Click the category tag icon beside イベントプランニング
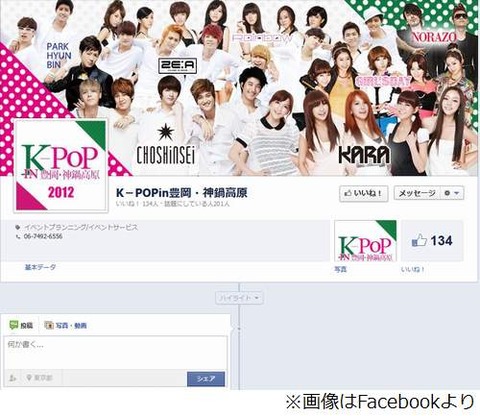 18,227
